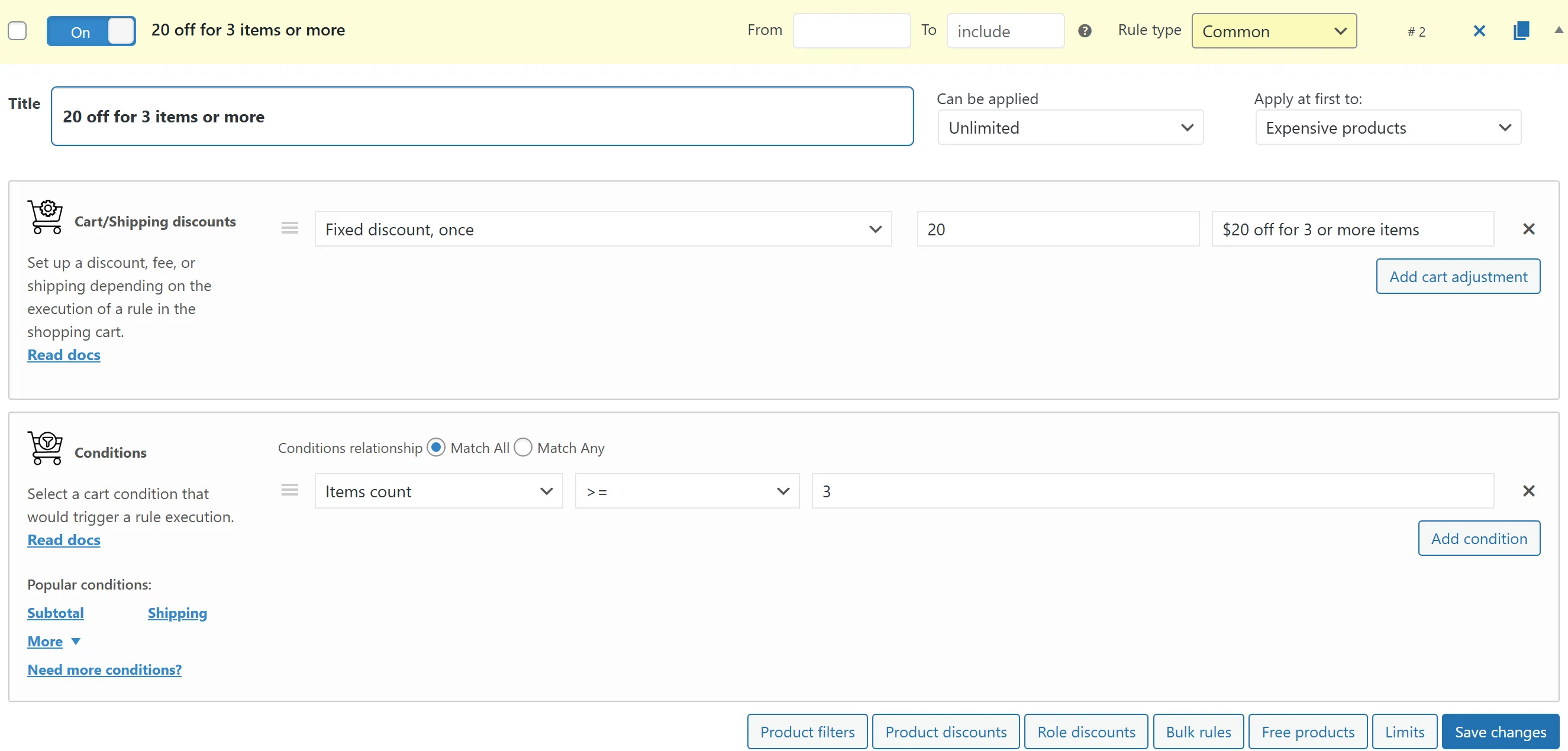Duplicate the rule using copy icon
Screen dimensions: 1568x751
1521,31
